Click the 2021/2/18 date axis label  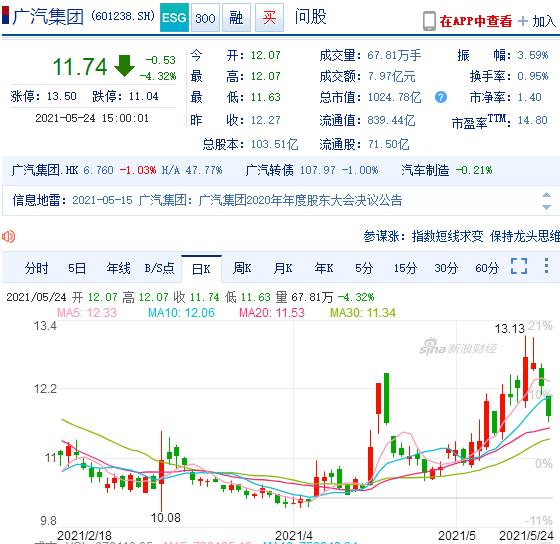(x=84, y=536)
